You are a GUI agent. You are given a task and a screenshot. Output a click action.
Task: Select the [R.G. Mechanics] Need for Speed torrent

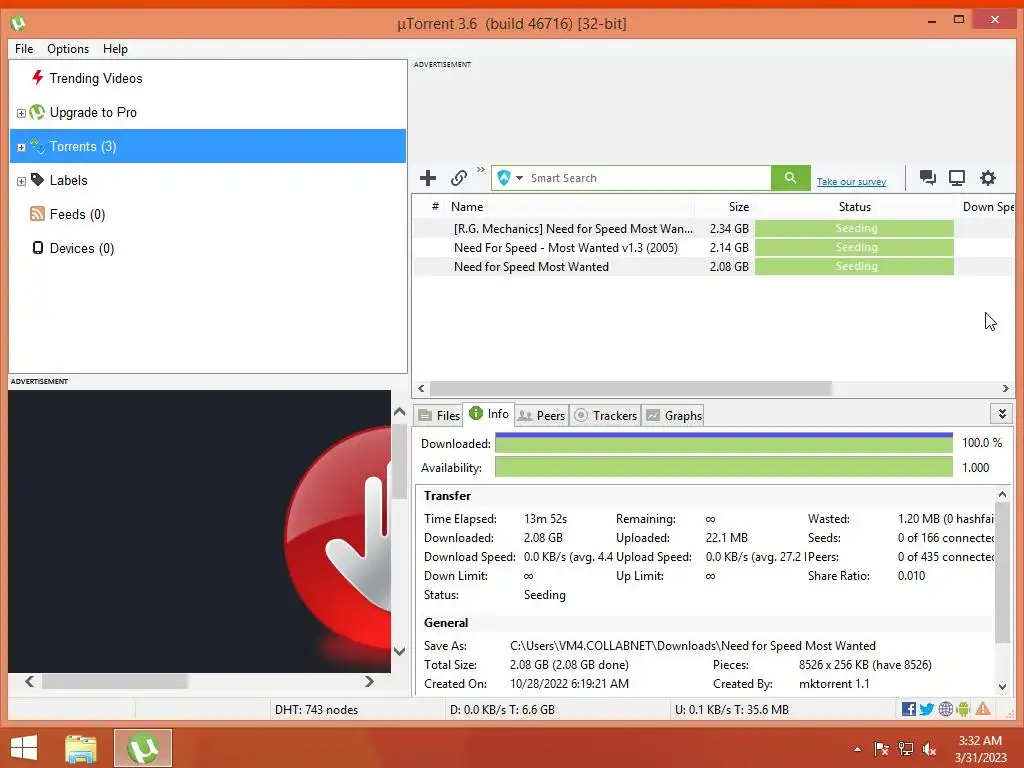573,229
